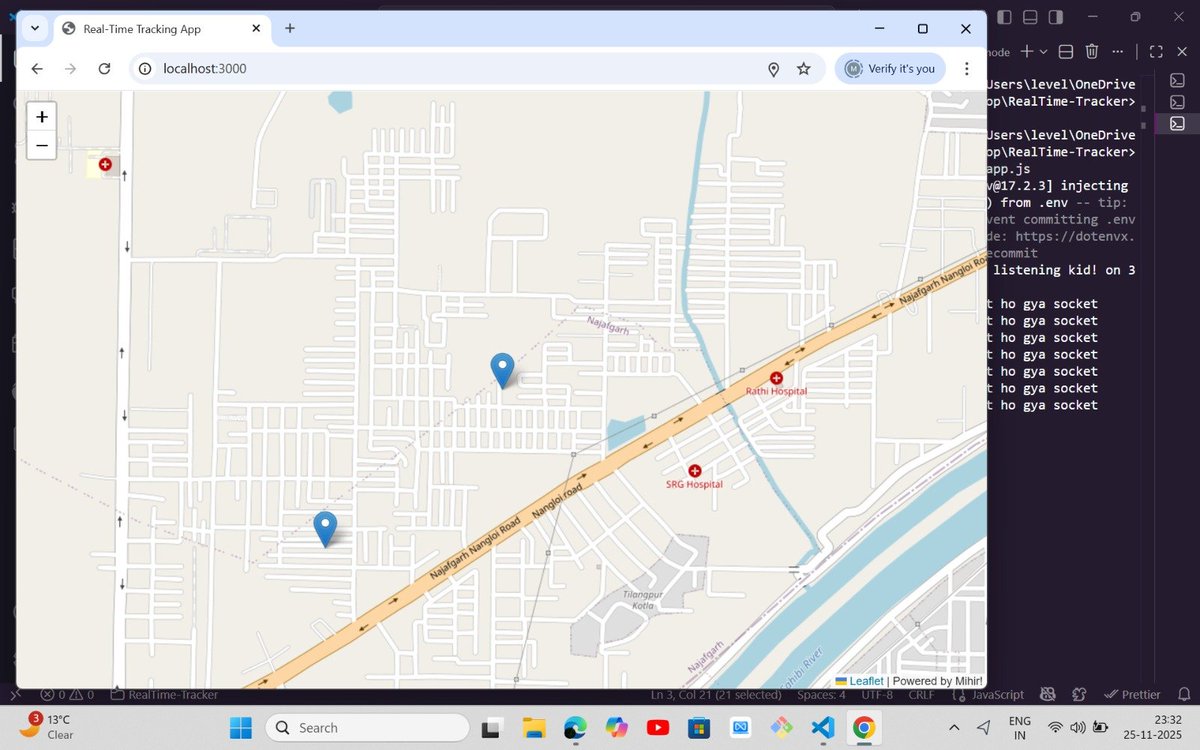Toggle VS Code bottom panel layout
The image size is (1200, 750).
tap(1031, 17)
